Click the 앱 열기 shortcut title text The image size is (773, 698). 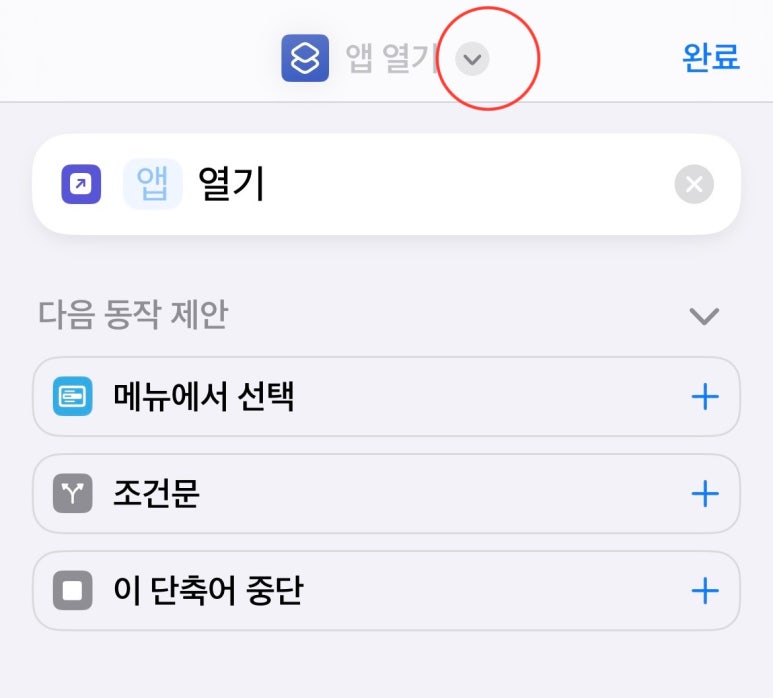(x=391, y=58)
